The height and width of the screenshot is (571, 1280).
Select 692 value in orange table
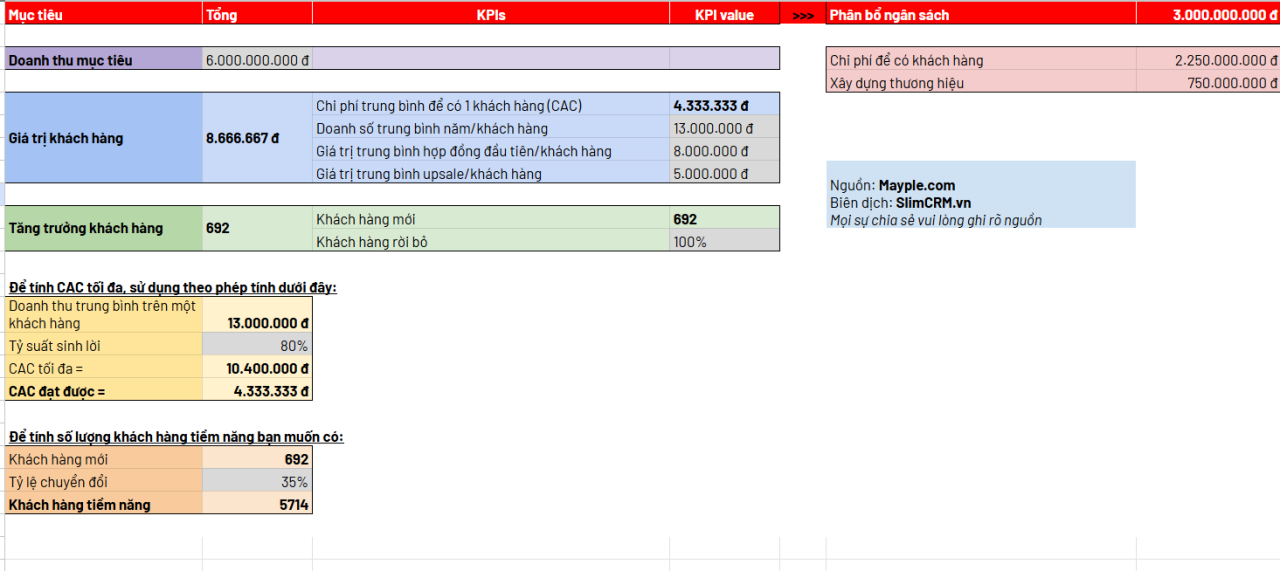click(x=257, y=458)
